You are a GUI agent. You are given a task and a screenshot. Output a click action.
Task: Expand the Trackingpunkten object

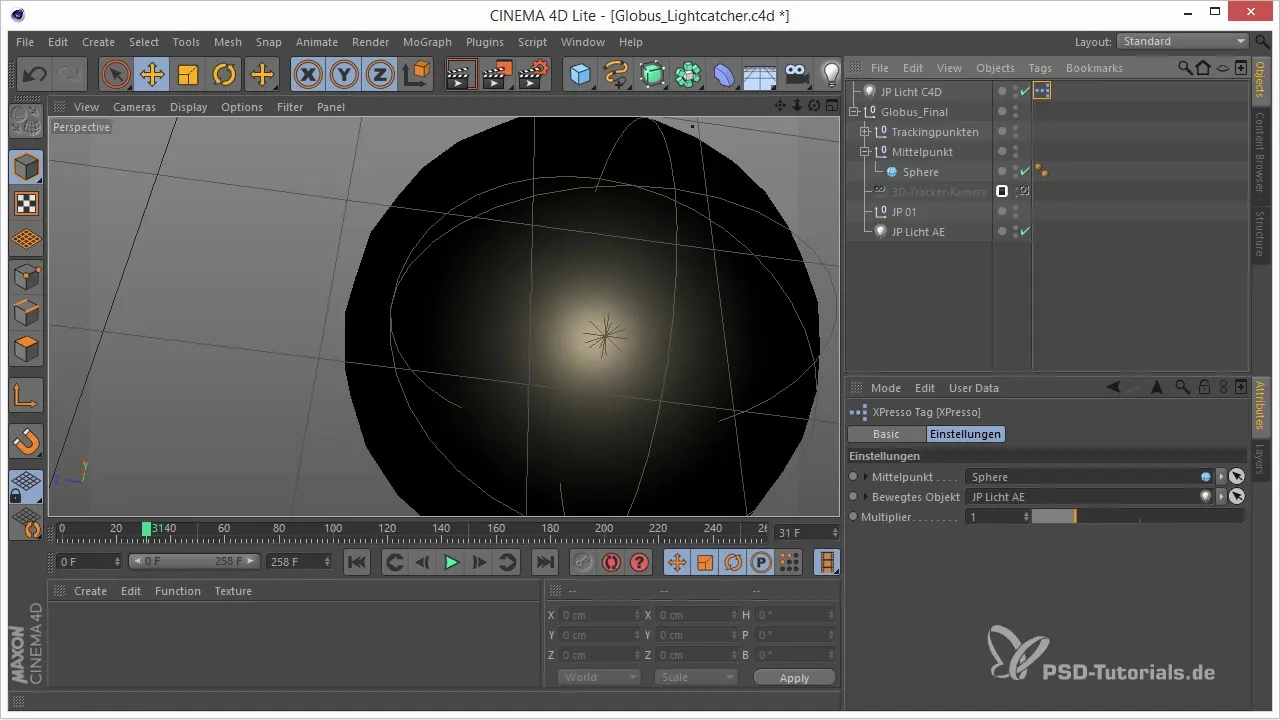click(x=865, y=132)
